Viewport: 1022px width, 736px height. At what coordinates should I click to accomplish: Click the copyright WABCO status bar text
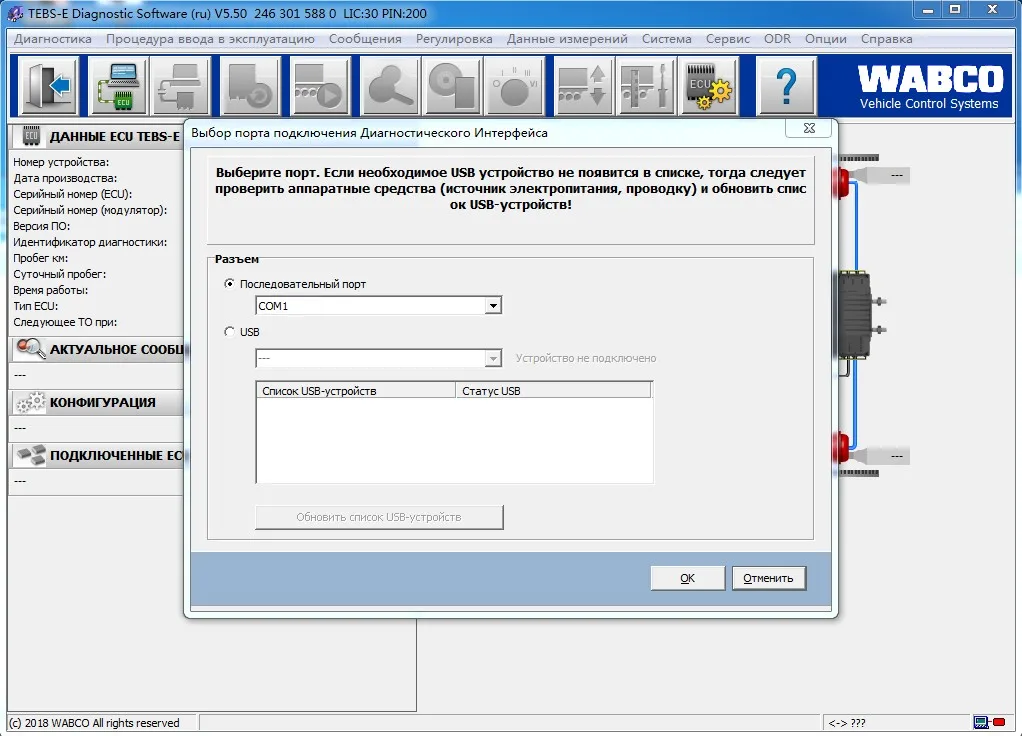(x=94, y=722)
